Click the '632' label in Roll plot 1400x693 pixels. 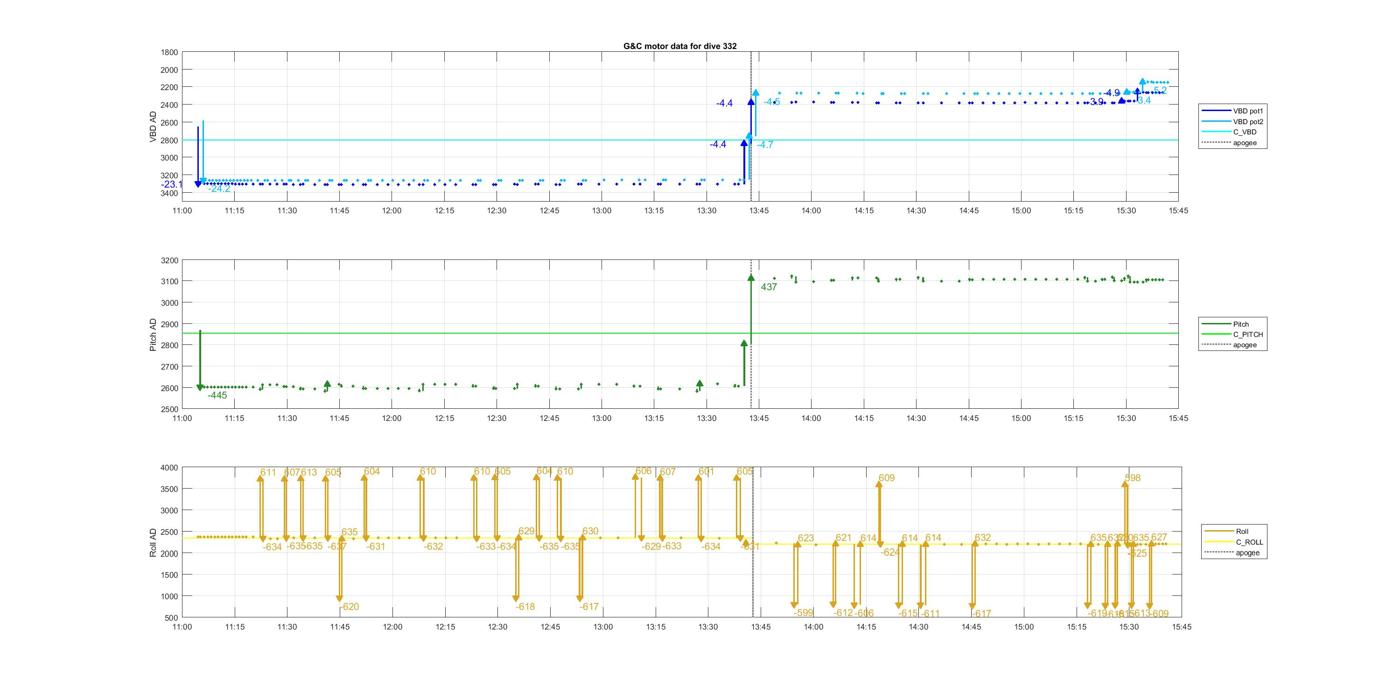(983, 539)
